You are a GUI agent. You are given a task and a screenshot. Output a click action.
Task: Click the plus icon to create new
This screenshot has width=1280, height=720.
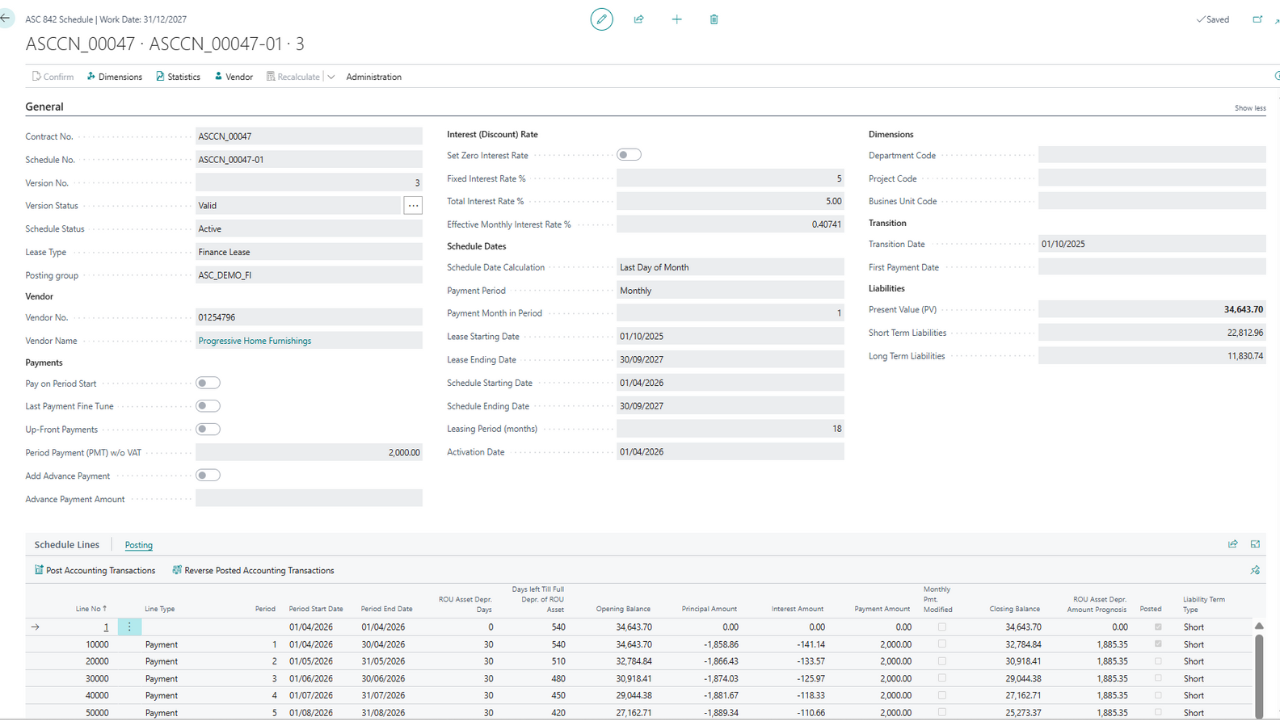coord(677,19)
